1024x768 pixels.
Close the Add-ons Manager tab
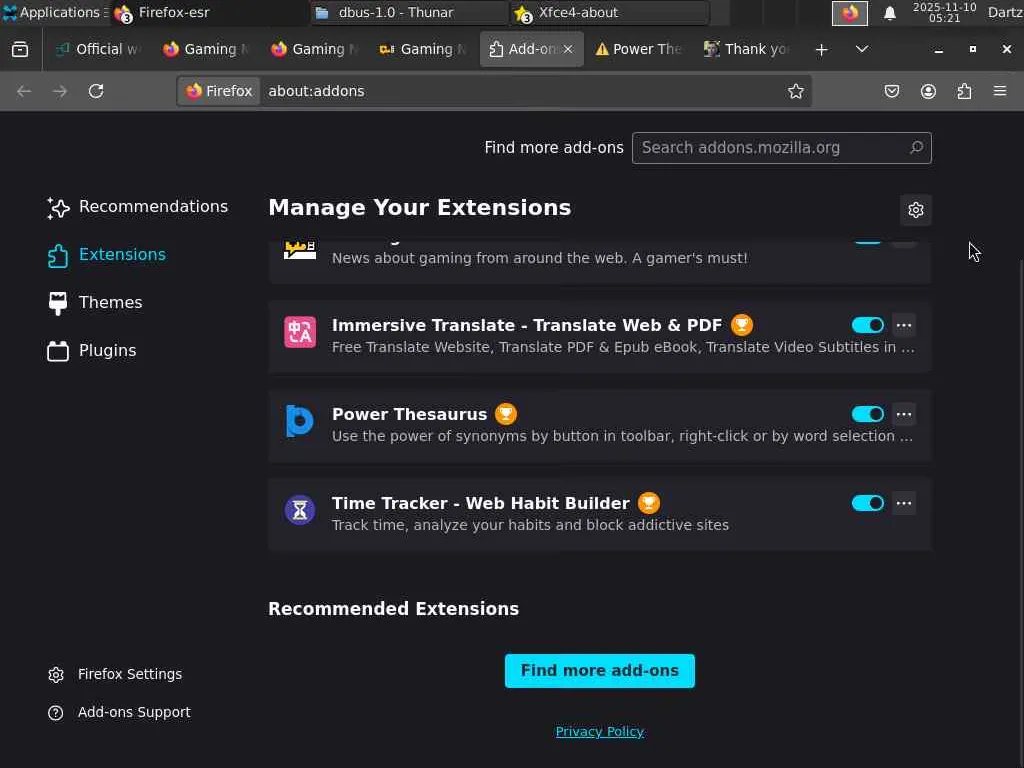click(x=568, y=49)
